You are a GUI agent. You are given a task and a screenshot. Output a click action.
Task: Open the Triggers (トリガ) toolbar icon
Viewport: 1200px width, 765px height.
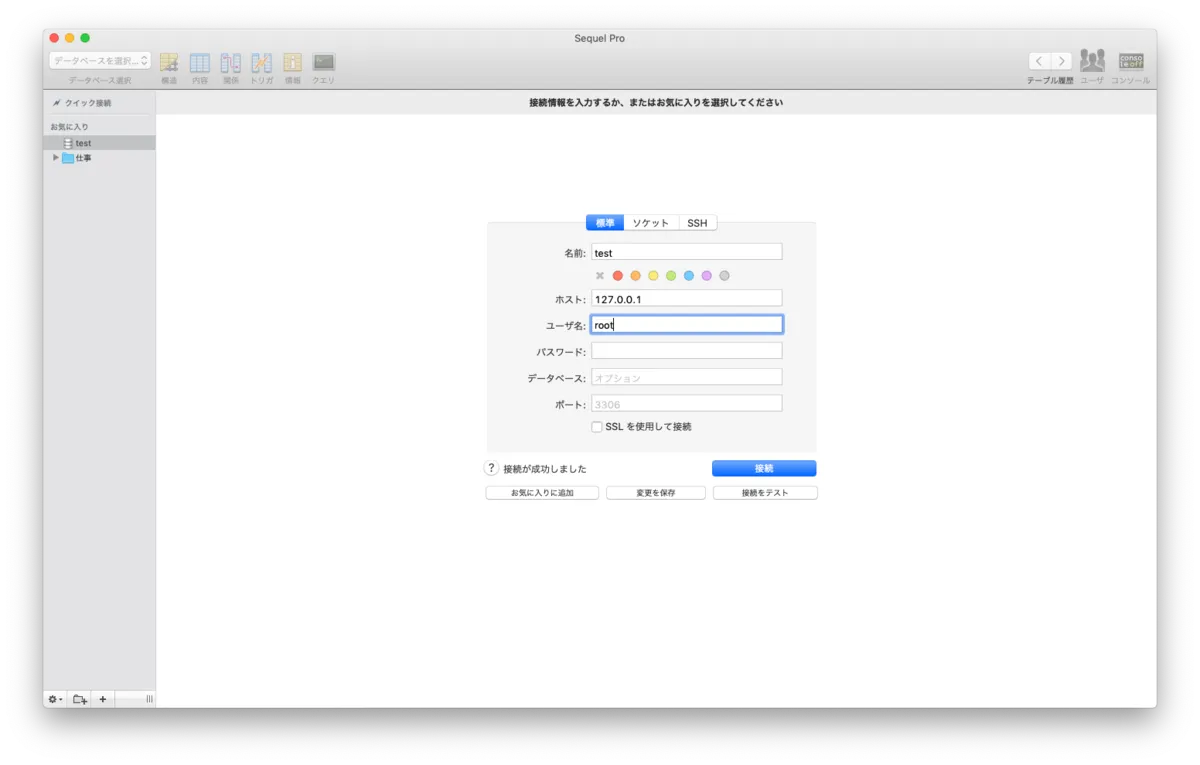[262, 62]
